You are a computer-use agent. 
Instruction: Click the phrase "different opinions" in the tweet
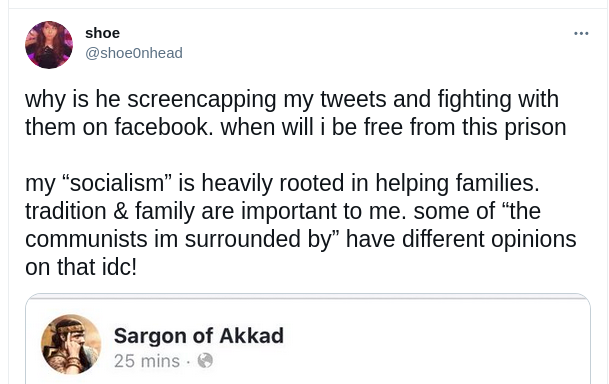coord(489,239)
